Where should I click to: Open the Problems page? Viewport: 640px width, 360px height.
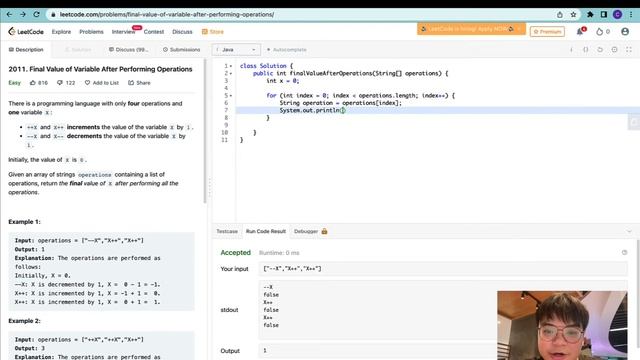point(91,31)
